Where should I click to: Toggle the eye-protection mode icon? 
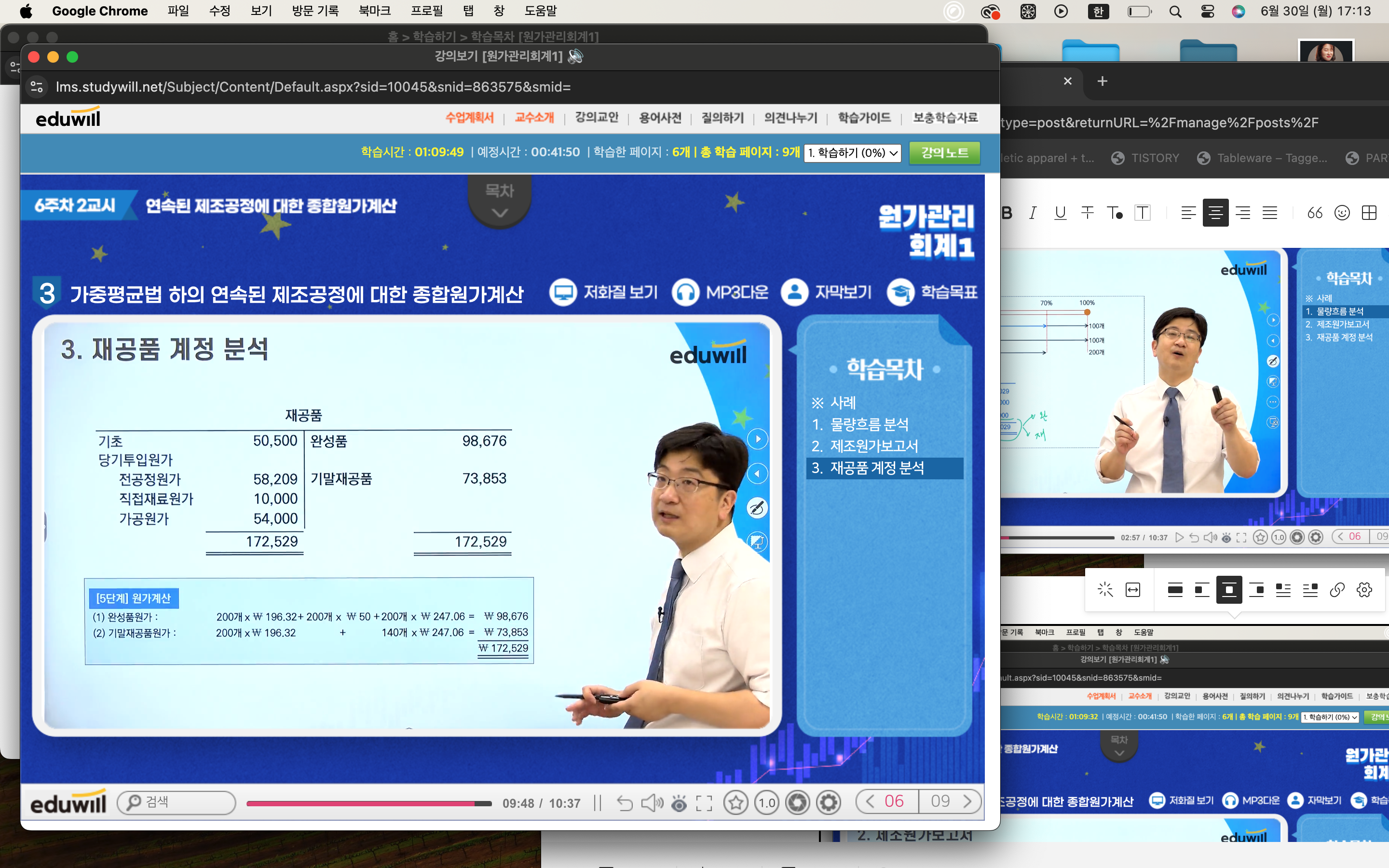(679, 802)
